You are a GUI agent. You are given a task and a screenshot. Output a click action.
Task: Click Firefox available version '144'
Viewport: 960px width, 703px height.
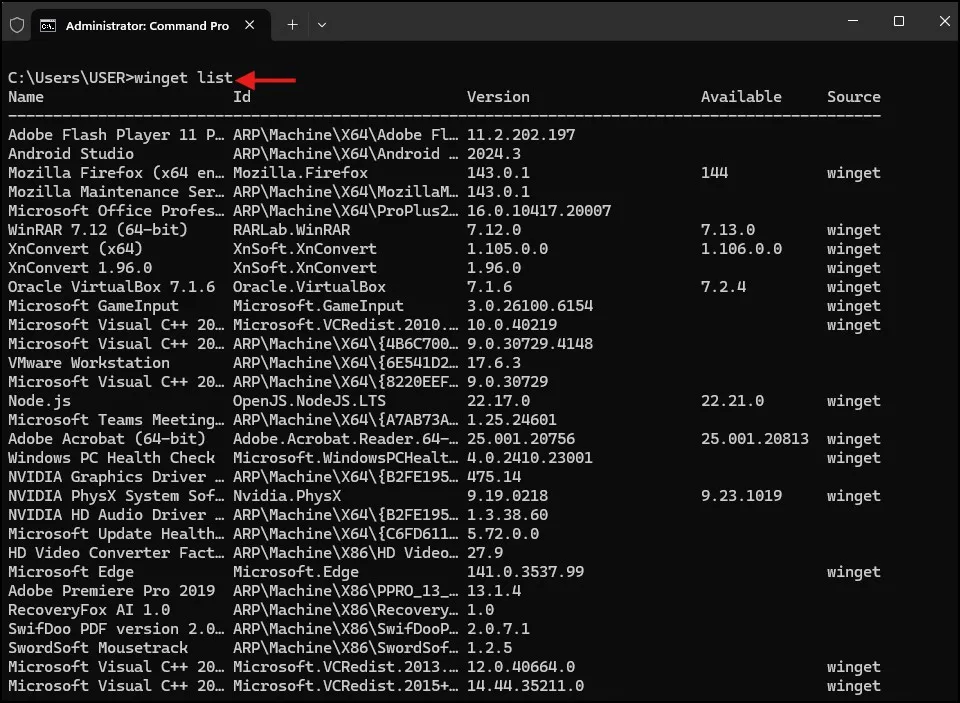coord(714,173)
